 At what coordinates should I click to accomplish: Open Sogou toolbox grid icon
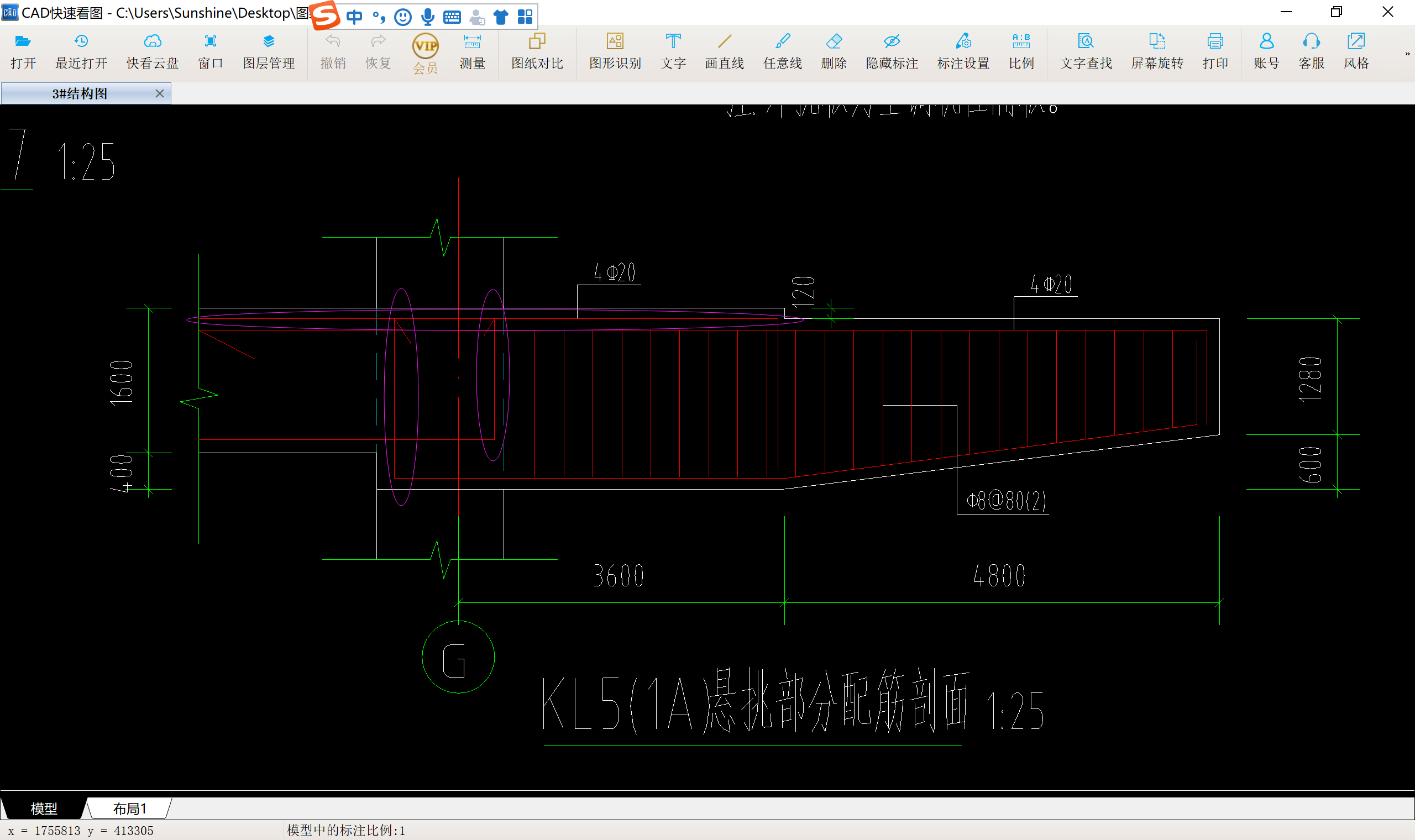pyautogui.click(x=525, y=17)
